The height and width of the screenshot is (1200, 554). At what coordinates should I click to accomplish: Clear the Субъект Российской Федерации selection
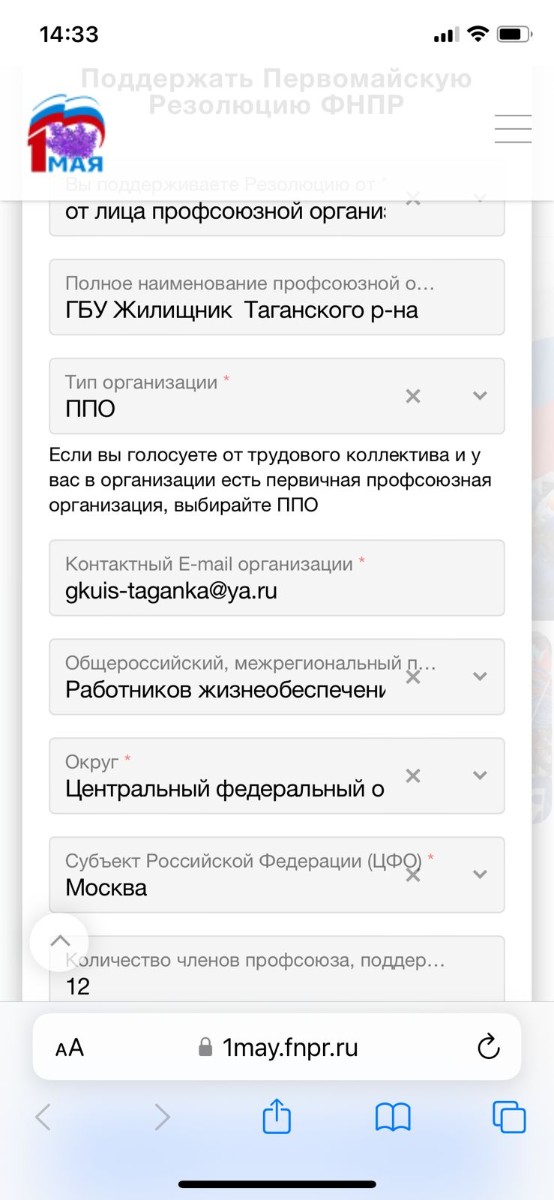413,874
